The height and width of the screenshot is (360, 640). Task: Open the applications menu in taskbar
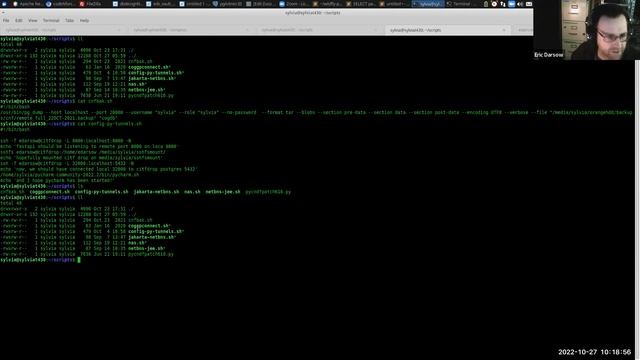point(4,4)
